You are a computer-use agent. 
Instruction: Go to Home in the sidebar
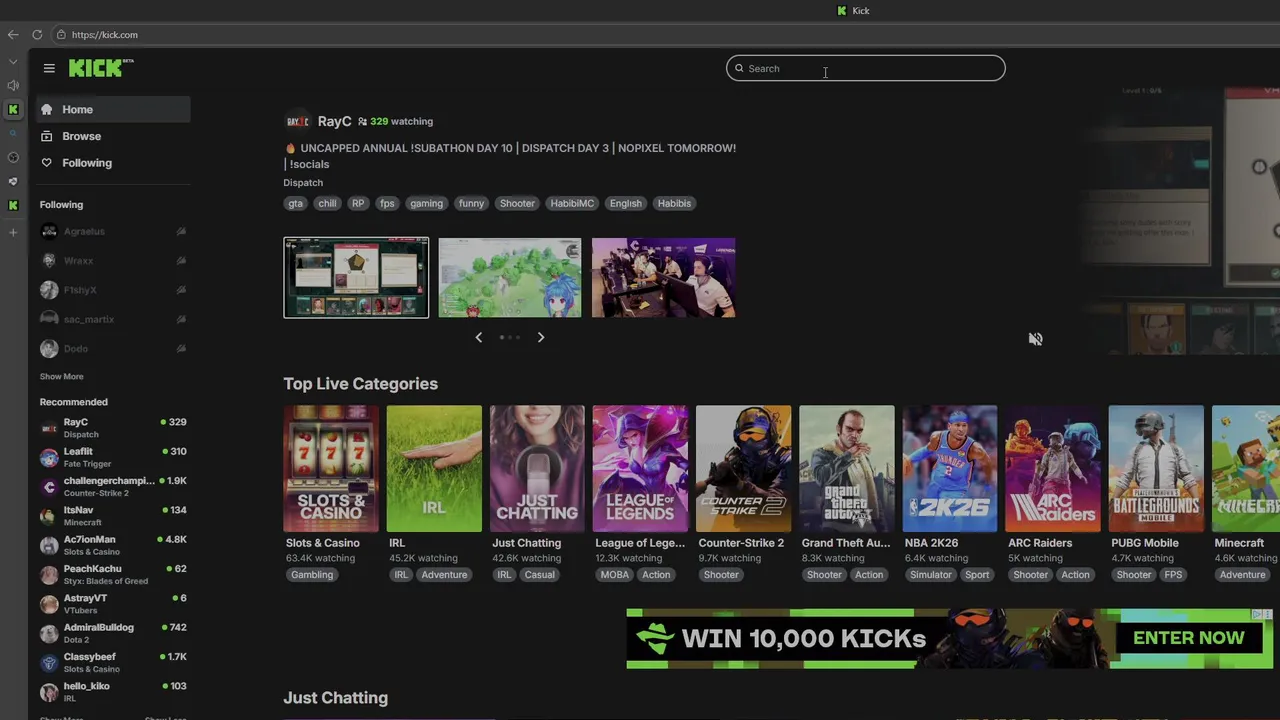(113, 109)
